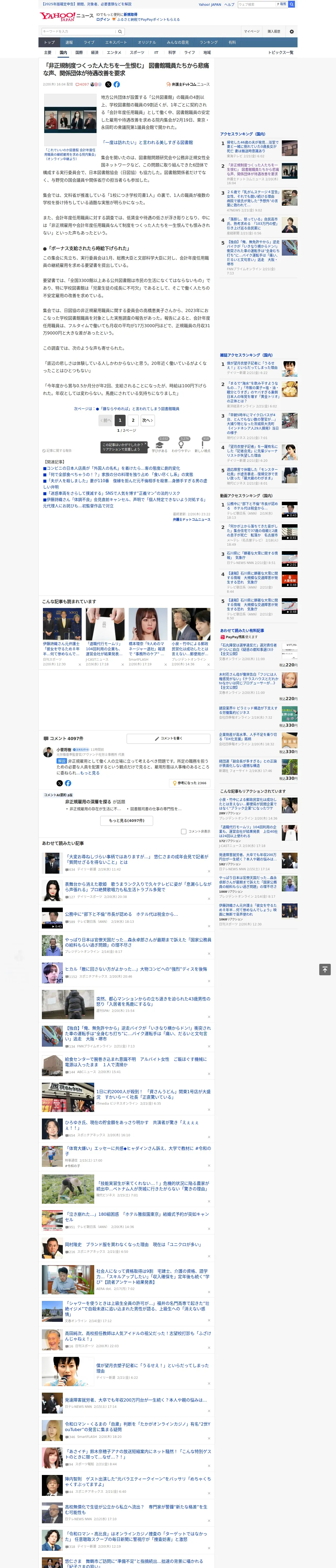This screenshot has height=1568, width=336.
Task: Click the 「一度は訪れたい」と言われる美しすぎる図書館 link
Action: 148,142
